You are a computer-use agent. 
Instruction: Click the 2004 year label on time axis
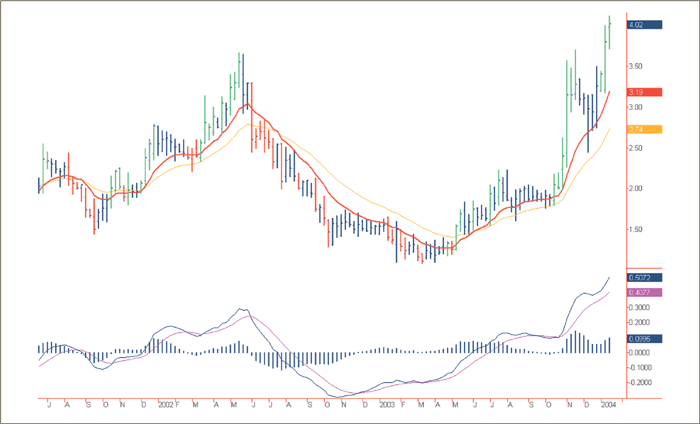[608, 406]
